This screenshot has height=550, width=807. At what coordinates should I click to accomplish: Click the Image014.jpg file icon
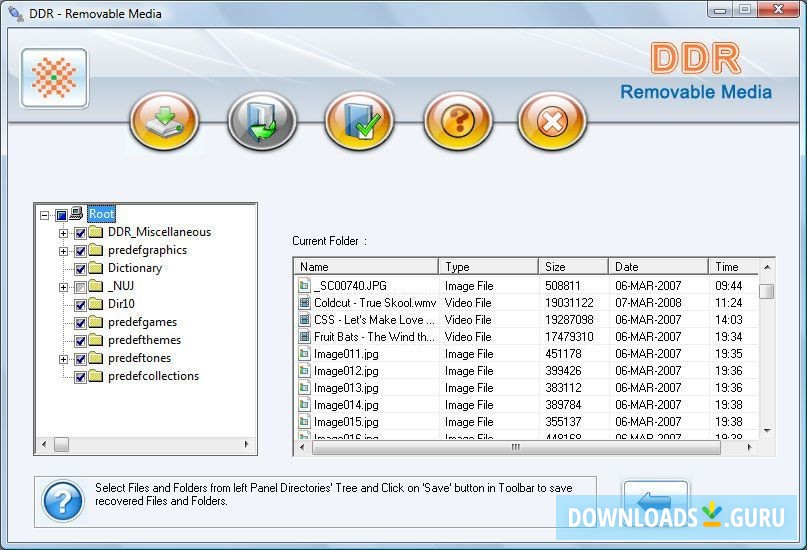tap(304, 404)
